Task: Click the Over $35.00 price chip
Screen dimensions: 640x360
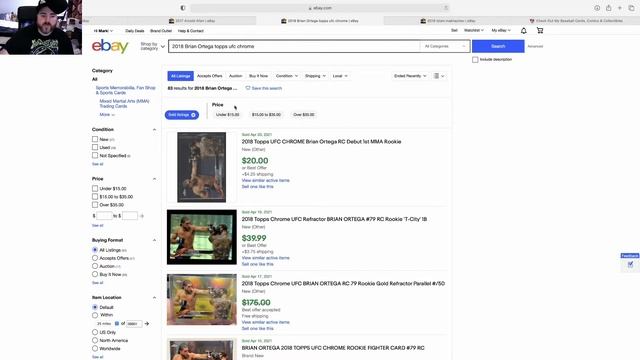Action: 304,115
